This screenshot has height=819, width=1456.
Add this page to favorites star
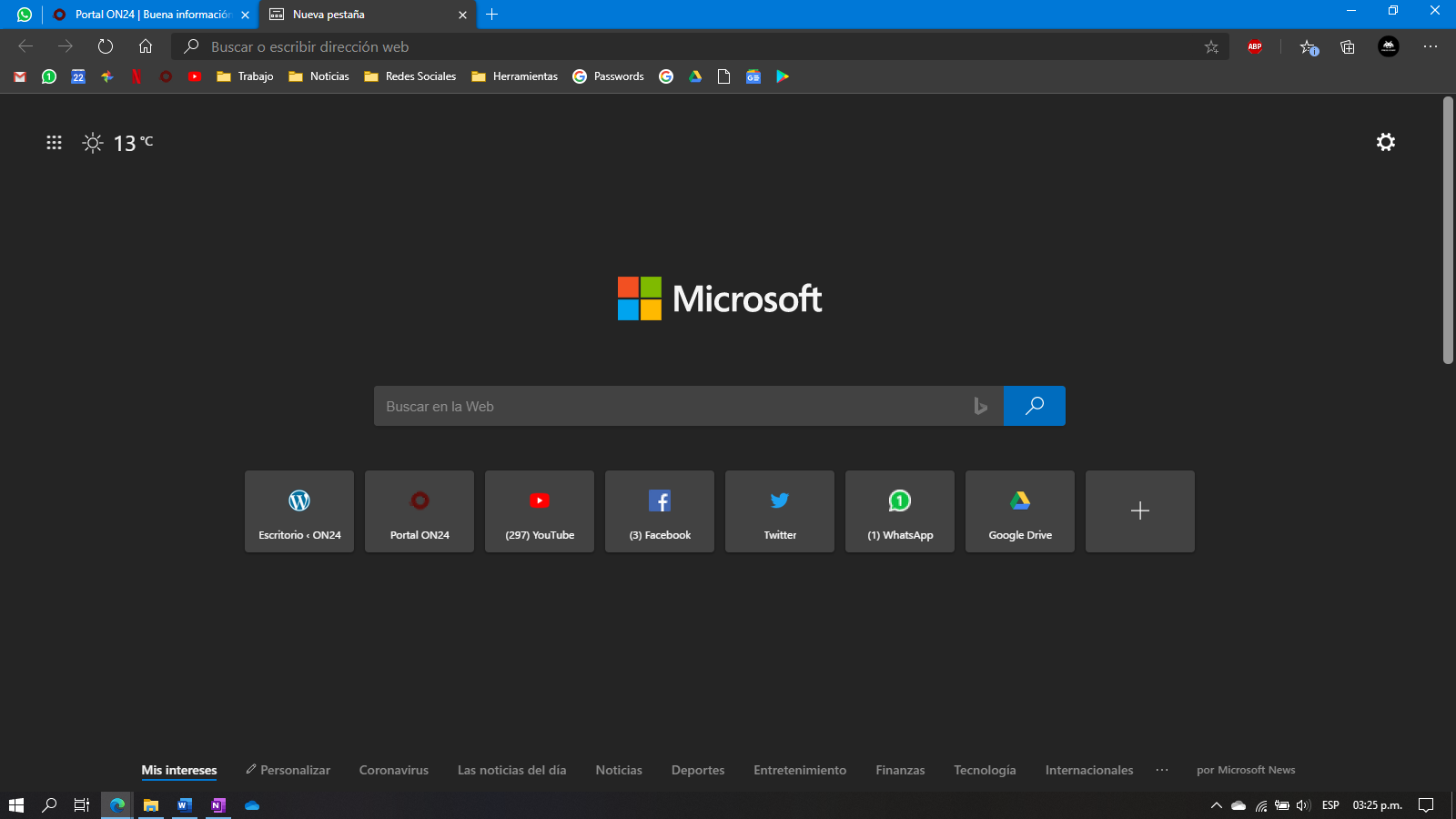1211,46
